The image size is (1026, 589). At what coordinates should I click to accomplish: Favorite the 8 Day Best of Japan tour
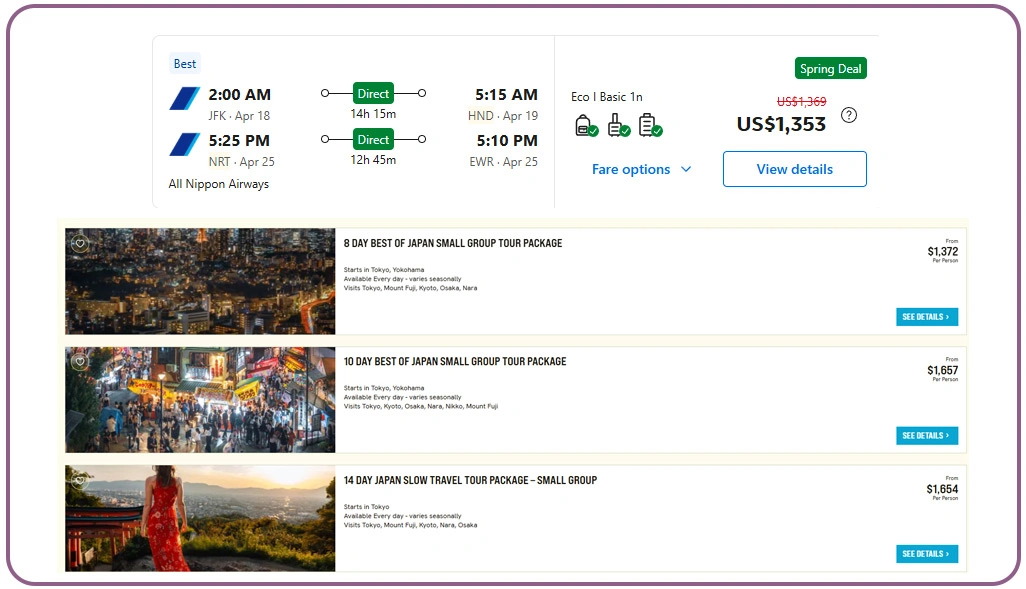coord(79,243)
